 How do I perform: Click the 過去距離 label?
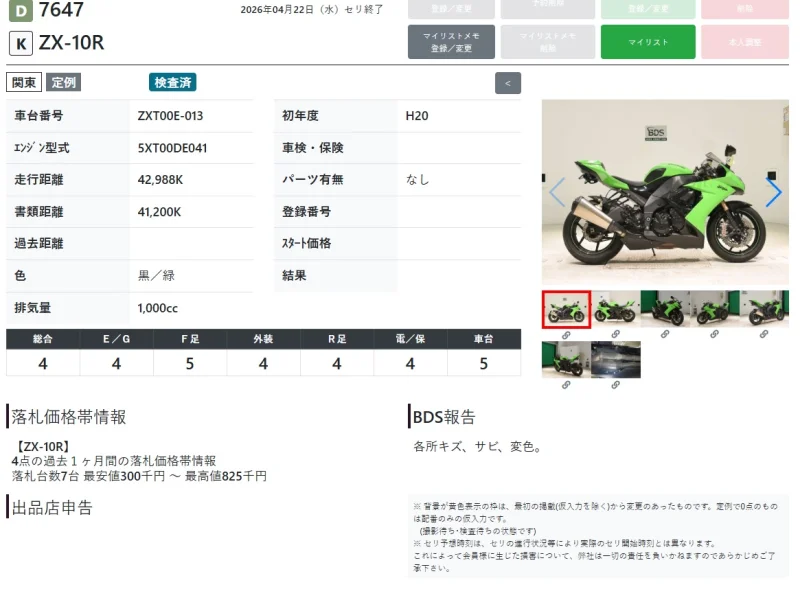coord(39,243)
